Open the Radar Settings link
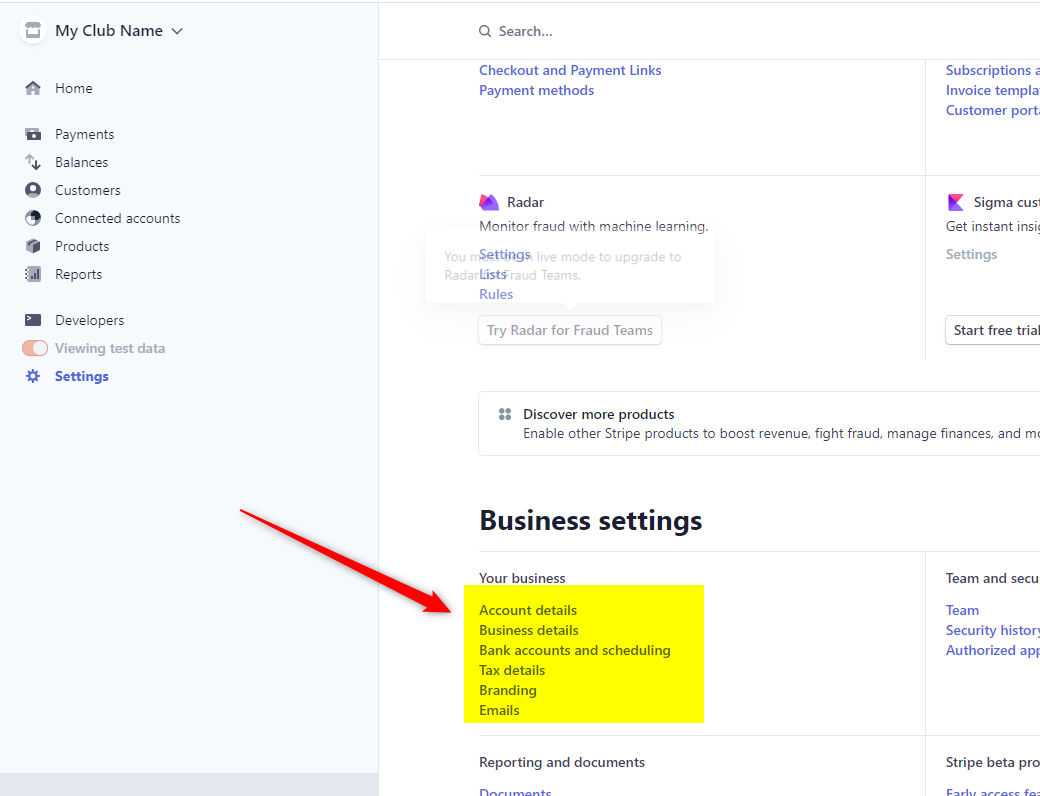The width and height of the screenshot is (1040, 796). click(x=505, y=254)
